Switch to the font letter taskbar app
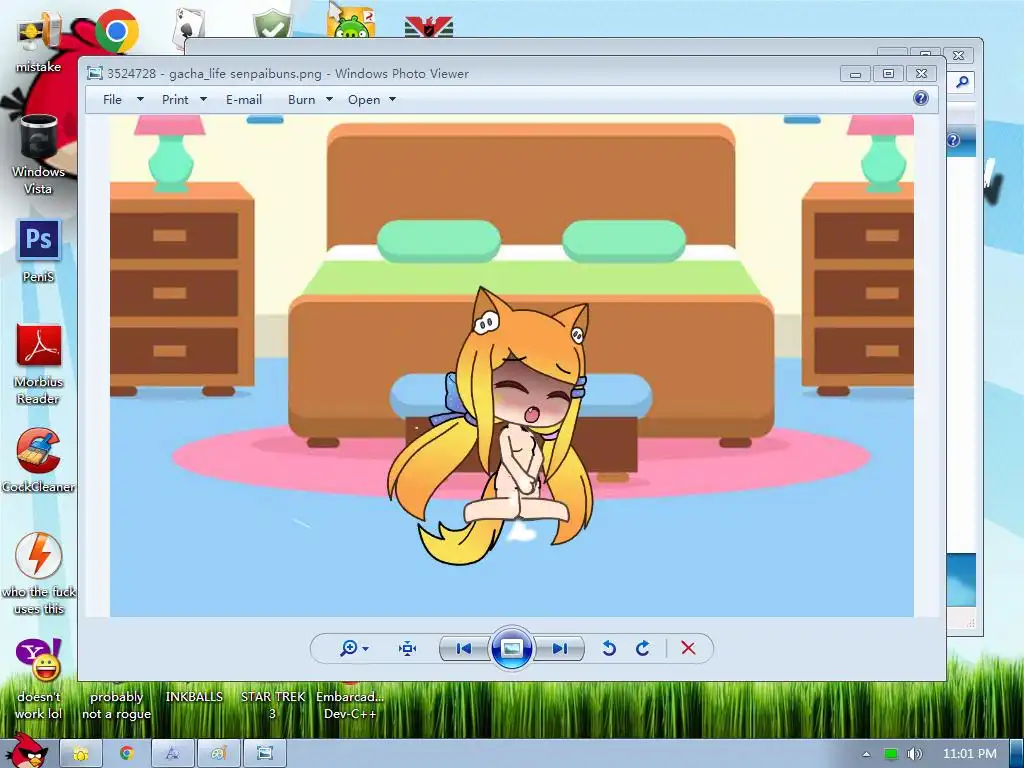 pyautogui.click(x=172, y=754)
